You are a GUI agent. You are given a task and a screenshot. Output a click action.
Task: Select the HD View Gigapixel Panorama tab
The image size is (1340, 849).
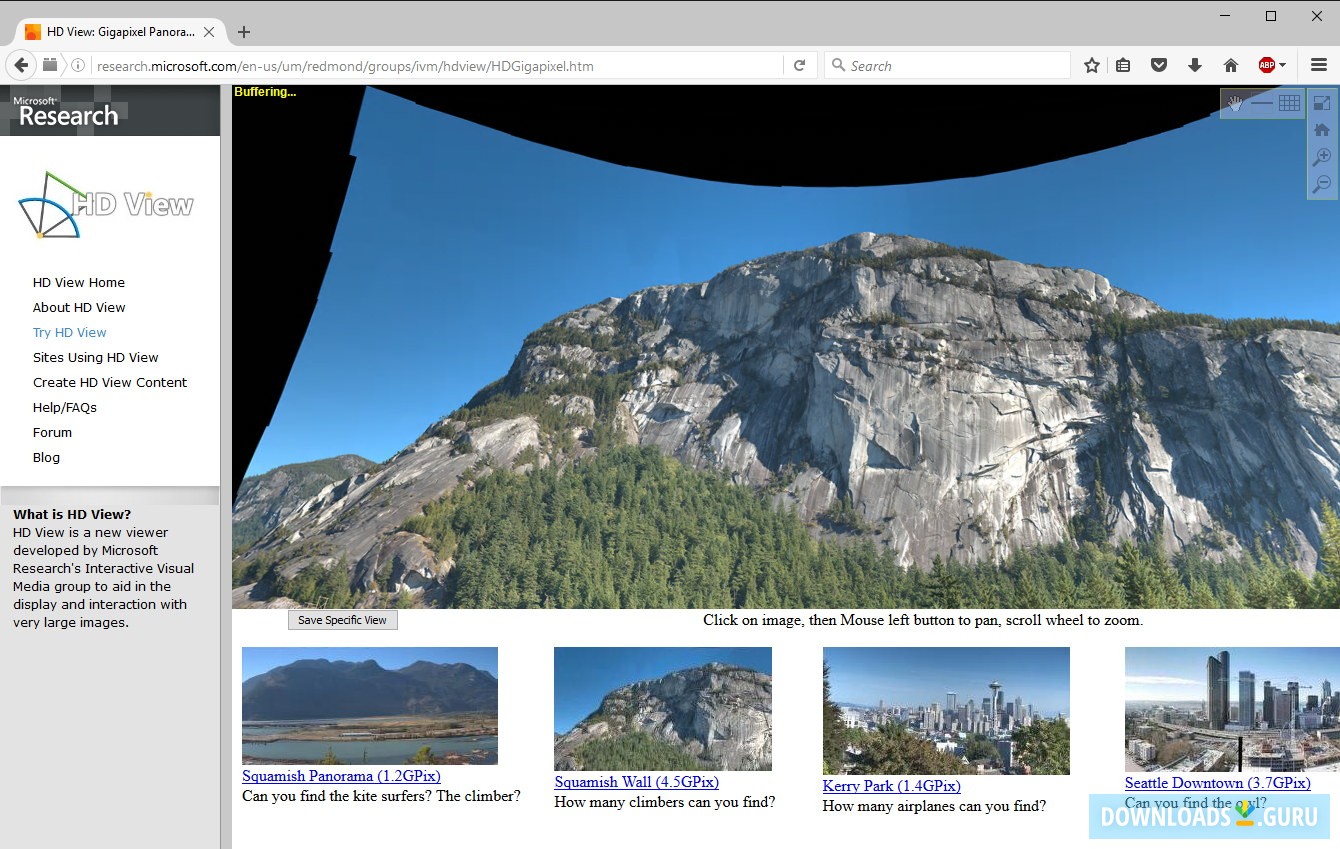[120, 32]
